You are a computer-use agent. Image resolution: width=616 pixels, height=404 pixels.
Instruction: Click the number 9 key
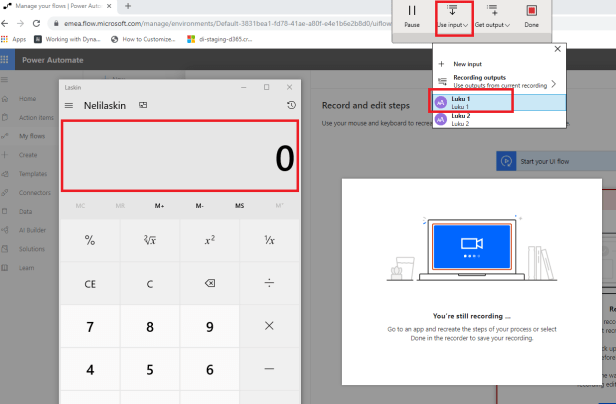point(210,327)
